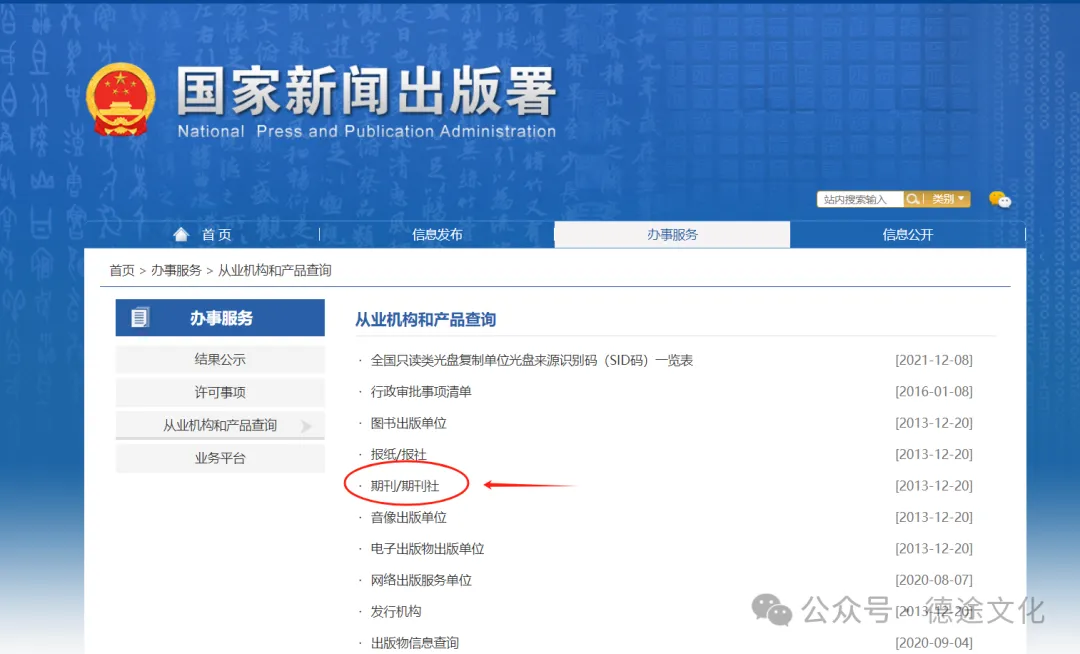Viewport: 1080px width, 654px height.
Task: Click the national emblem logo
Action: click(x=120, y=99)
